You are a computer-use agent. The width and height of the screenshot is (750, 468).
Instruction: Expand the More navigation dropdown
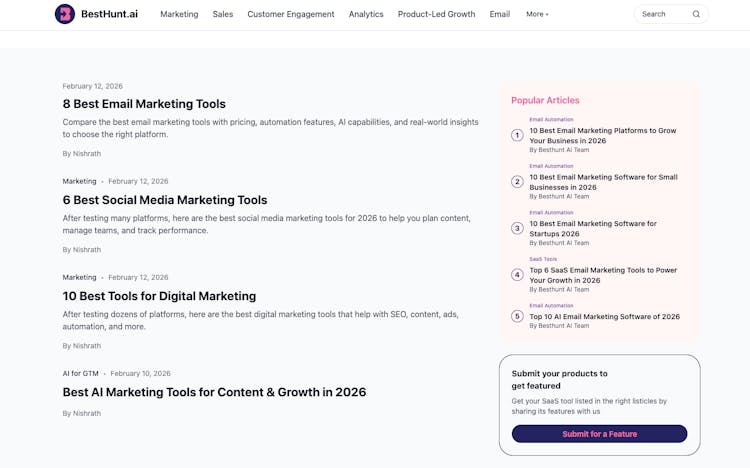537,14
